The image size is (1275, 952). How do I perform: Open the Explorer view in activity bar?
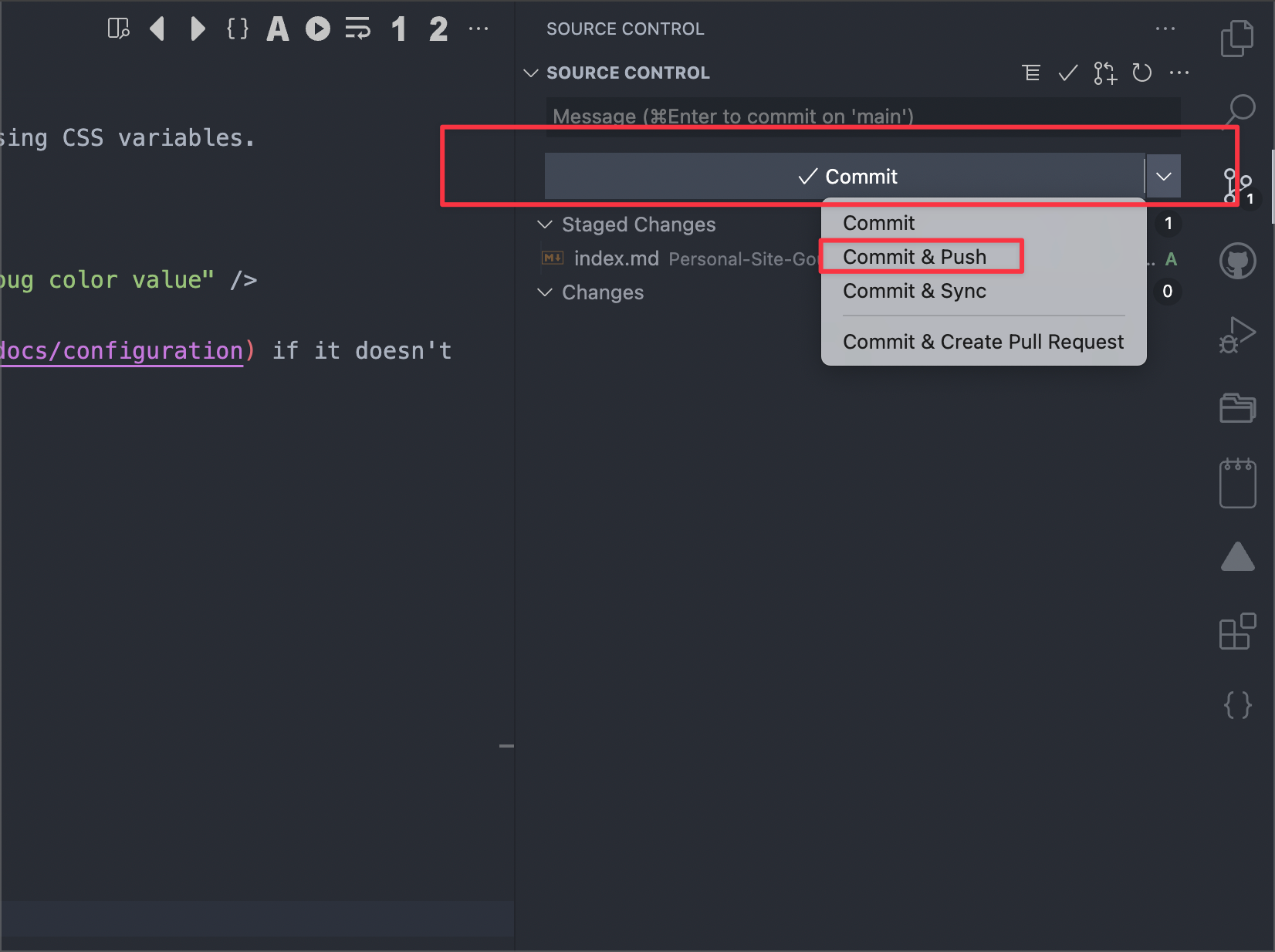pos(1237,39)
